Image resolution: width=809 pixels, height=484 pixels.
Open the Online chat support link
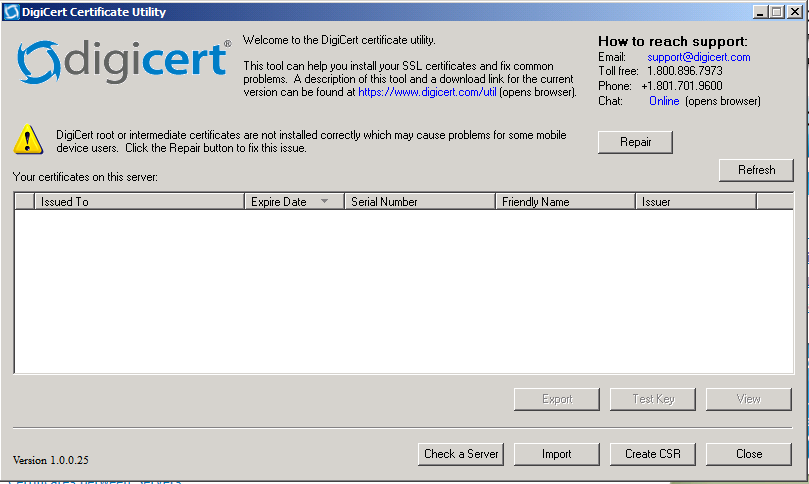tap(664, 101)
